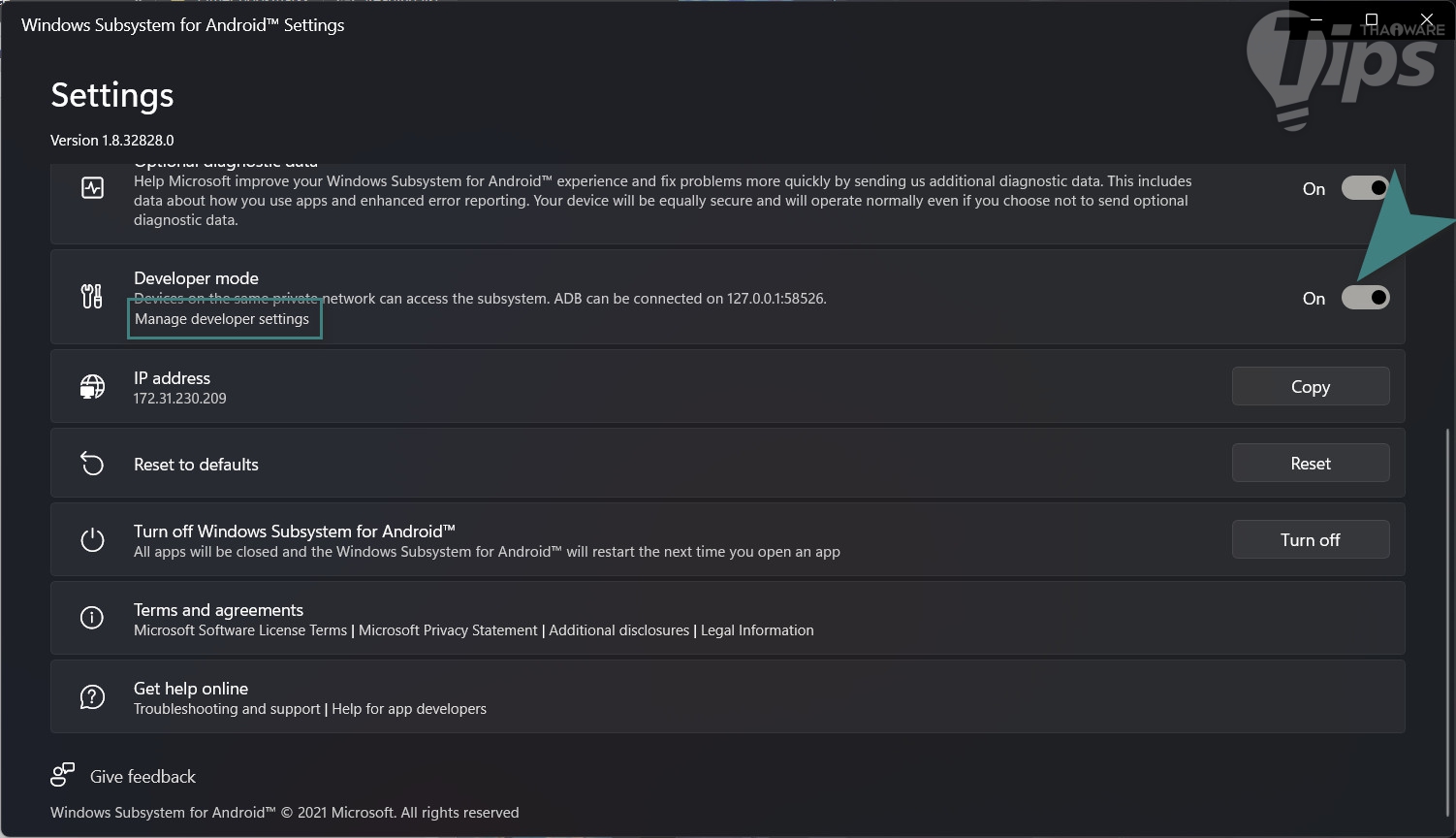Click the Developer mode tools icon

click(92, 296)
